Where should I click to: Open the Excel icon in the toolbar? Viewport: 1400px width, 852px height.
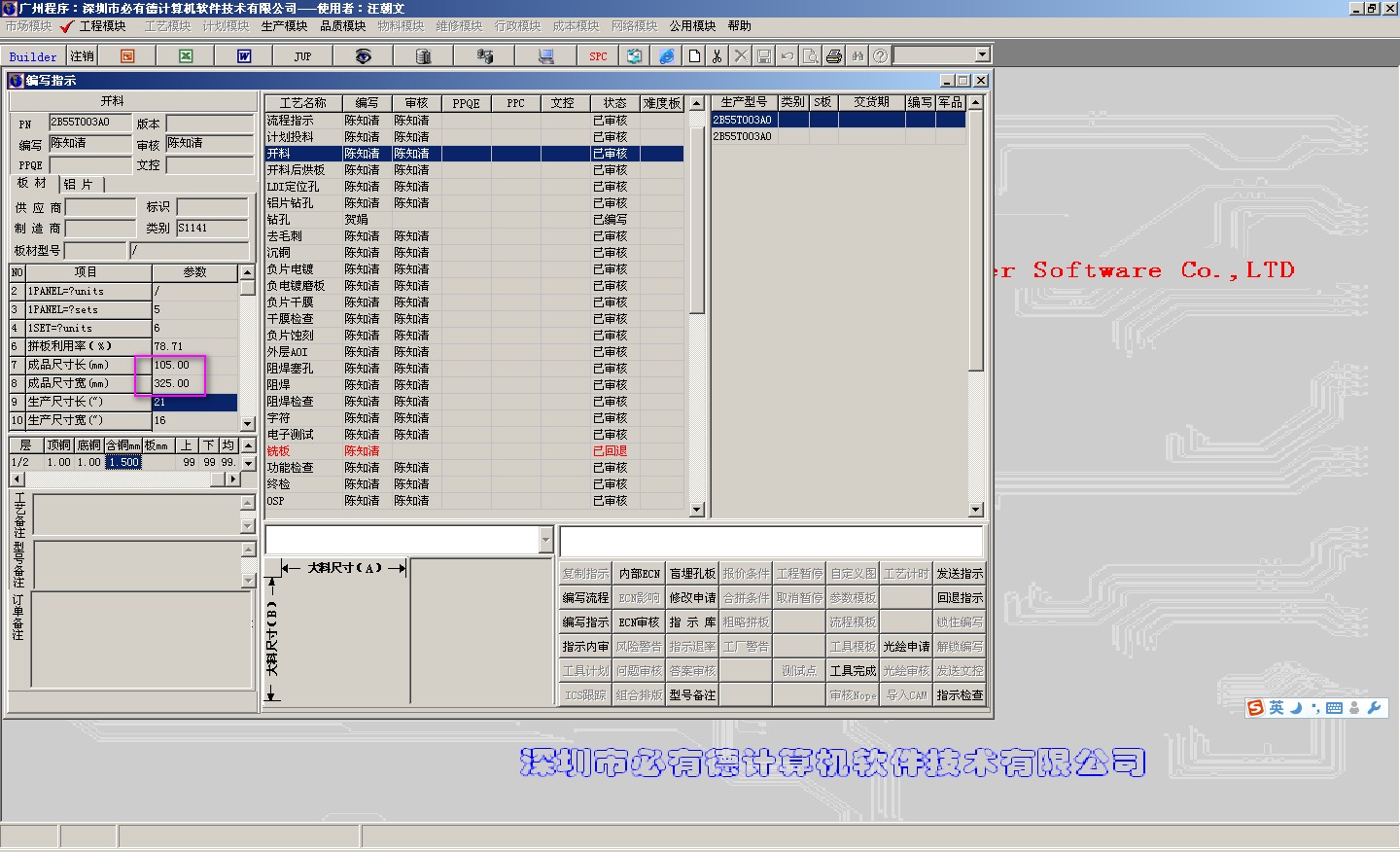186,56
